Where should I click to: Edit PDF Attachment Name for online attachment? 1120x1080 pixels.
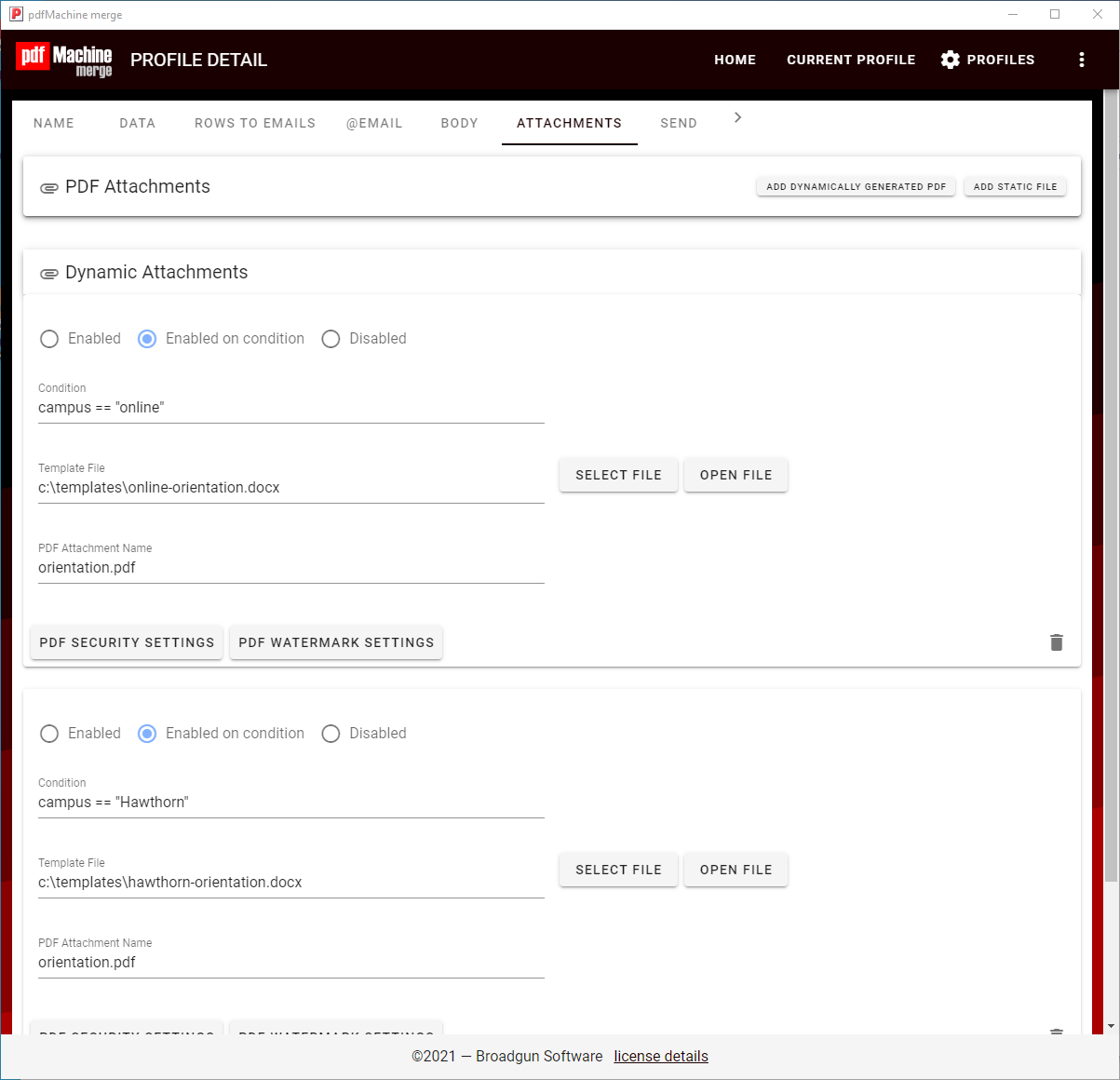click(x=291, y=568)
